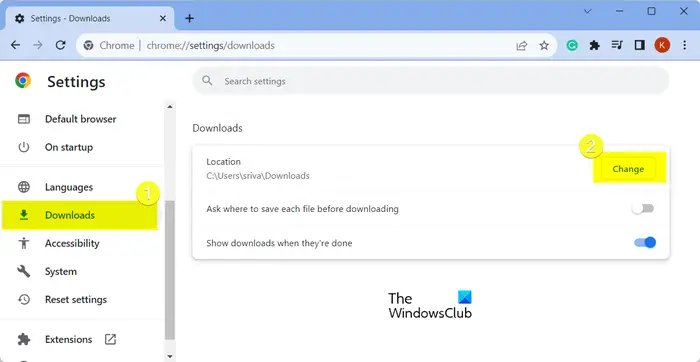Toggle the side panel icon
700x362 pixels.
[x=639, y=45]
